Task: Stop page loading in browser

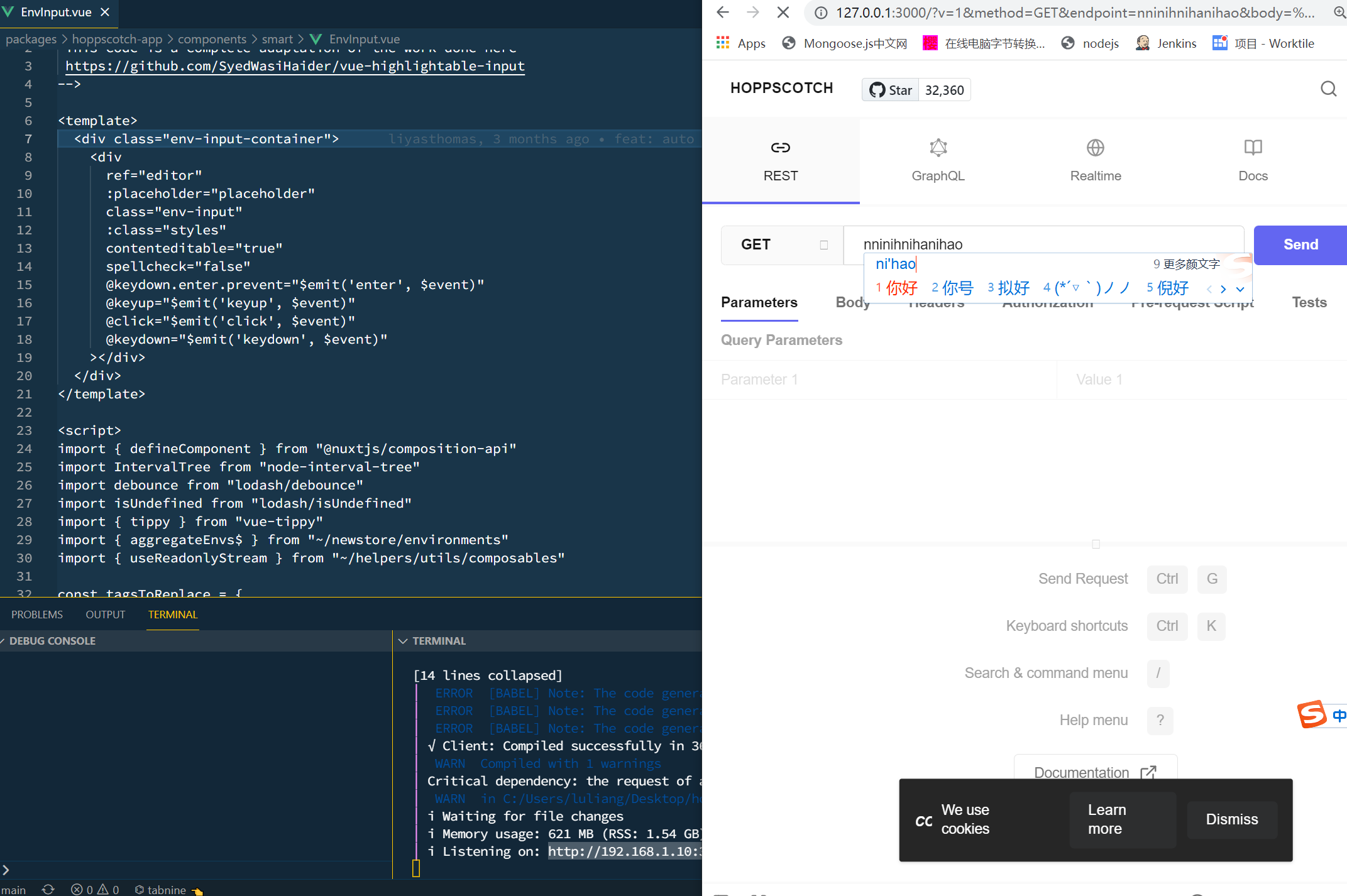Action: [x=783, y=13]
